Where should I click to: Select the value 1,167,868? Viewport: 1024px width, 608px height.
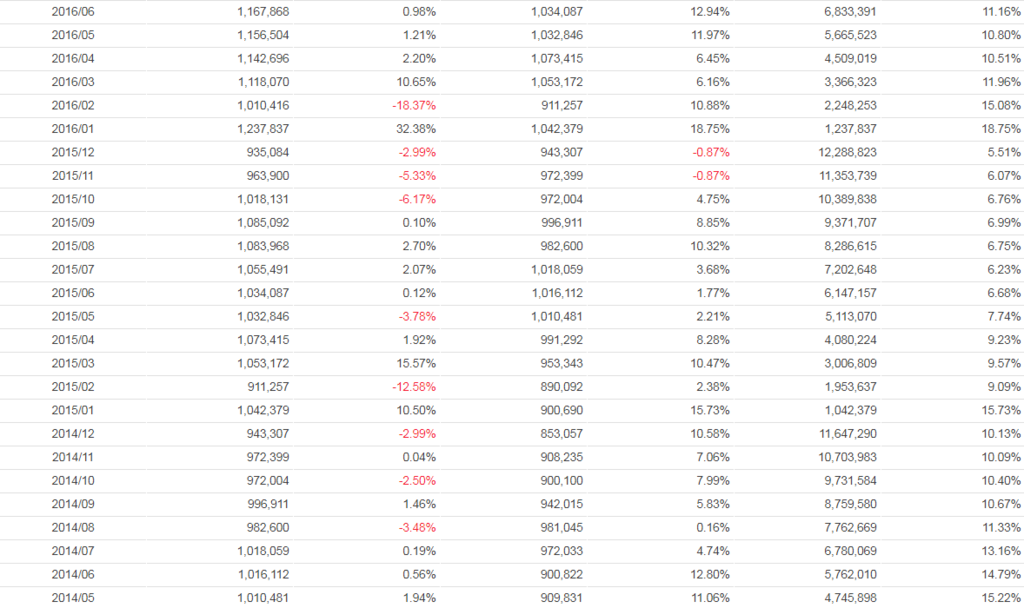click(x=264, y=11)
